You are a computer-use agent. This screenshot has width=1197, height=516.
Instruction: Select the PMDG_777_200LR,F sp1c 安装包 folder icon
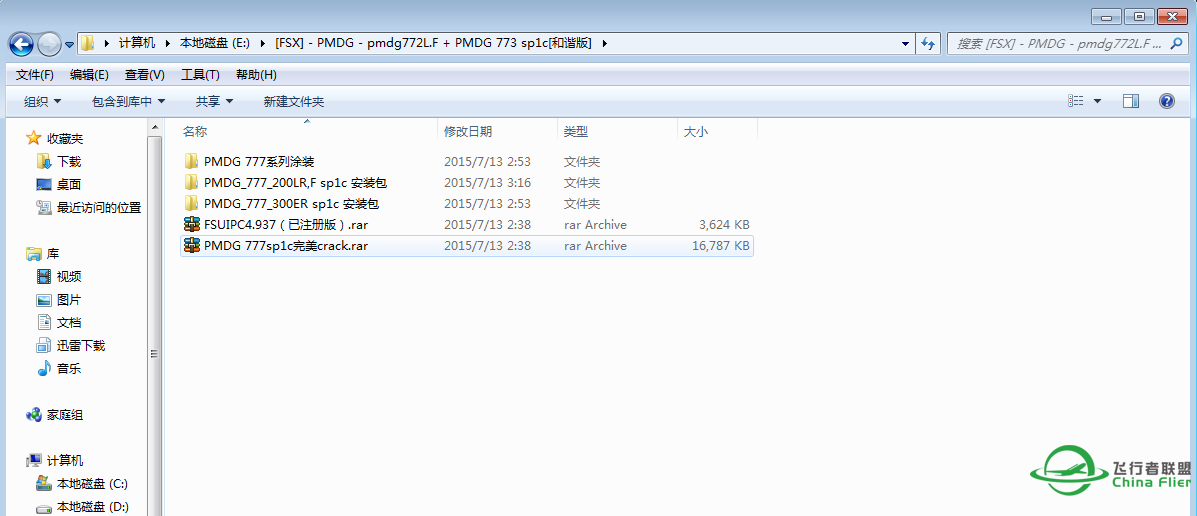click(x=192, y=182)
